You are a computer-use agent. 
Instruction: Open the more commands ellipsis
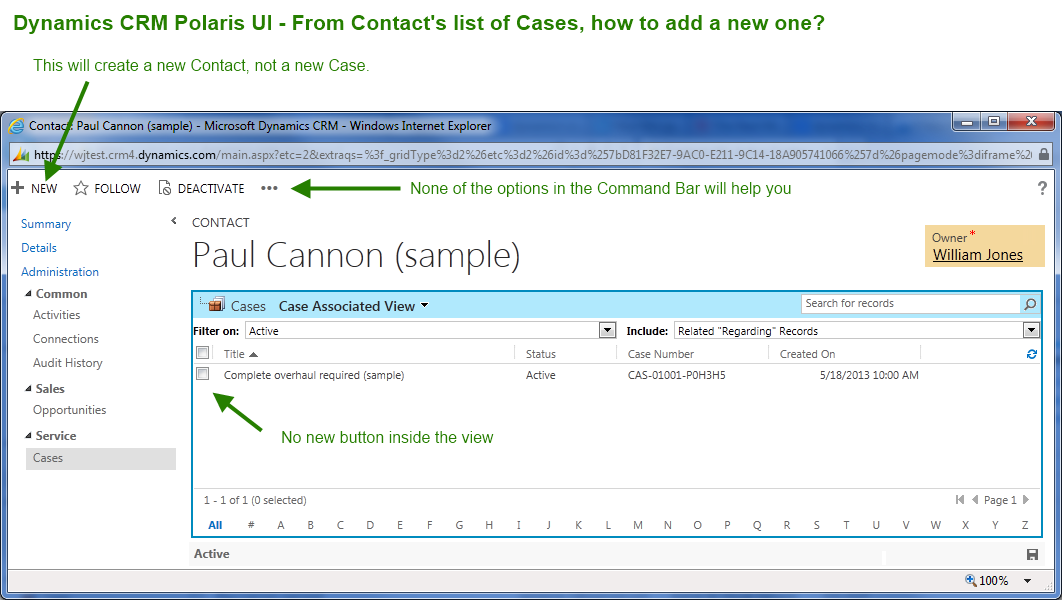click(269, 188)
